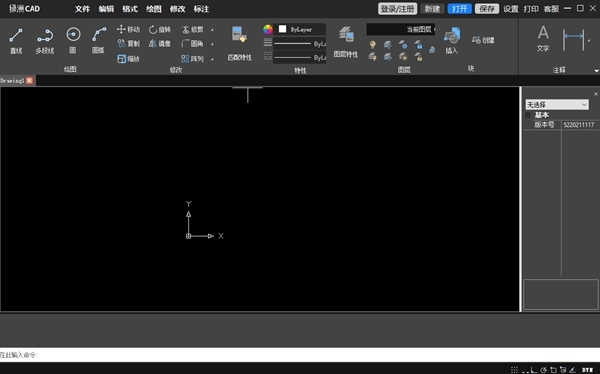Activate the Scale (缩放) tool
This screenshot has width=600, height=374.
click(128, 59)
